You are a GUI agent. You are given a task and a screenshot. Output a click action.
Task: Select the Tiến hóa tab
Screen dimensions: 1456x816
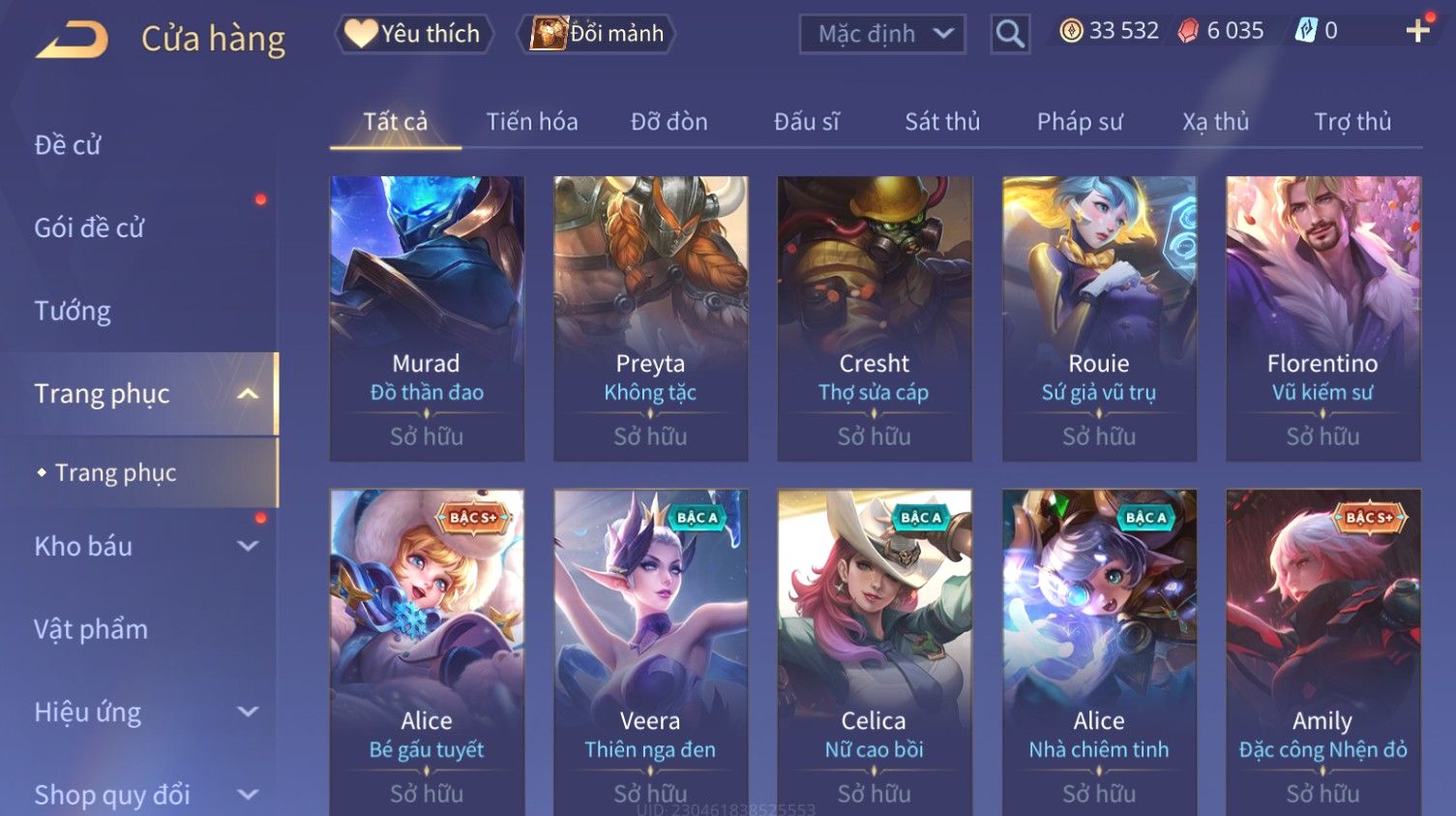[x=532, y=122]
